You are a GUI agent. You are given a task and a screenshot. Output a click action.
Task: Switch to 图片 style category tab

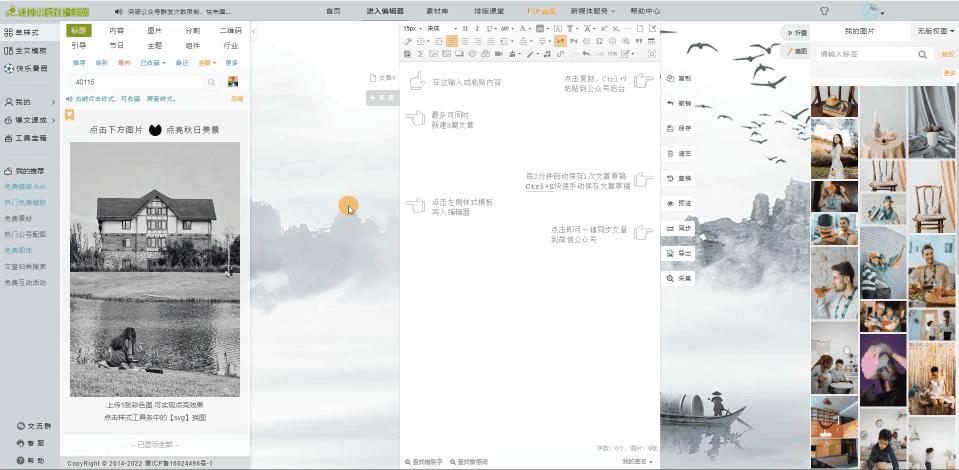click(155, 31)
